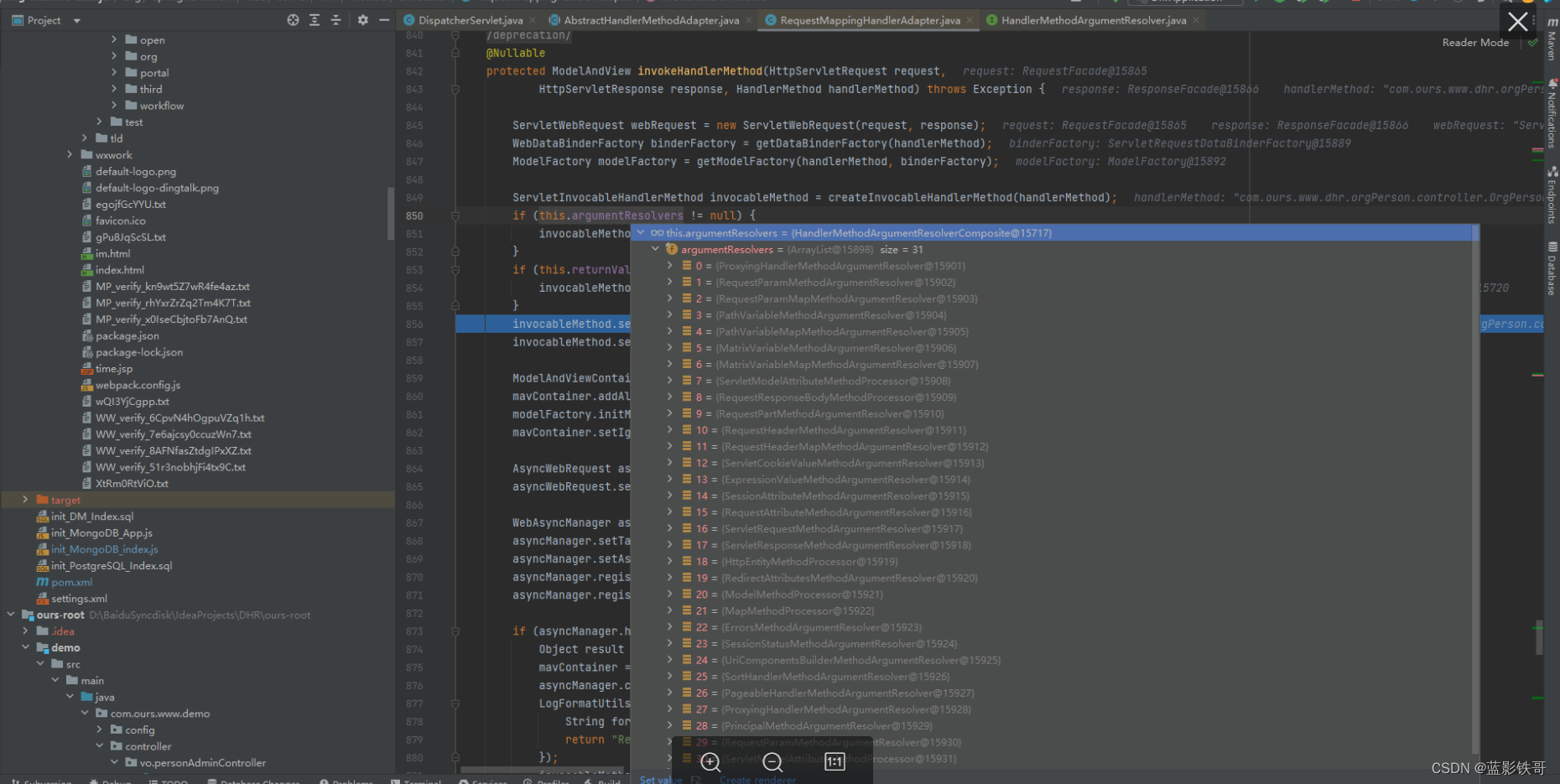
Task: Open settings.xml in project tree
Action: tap(79, 599)
